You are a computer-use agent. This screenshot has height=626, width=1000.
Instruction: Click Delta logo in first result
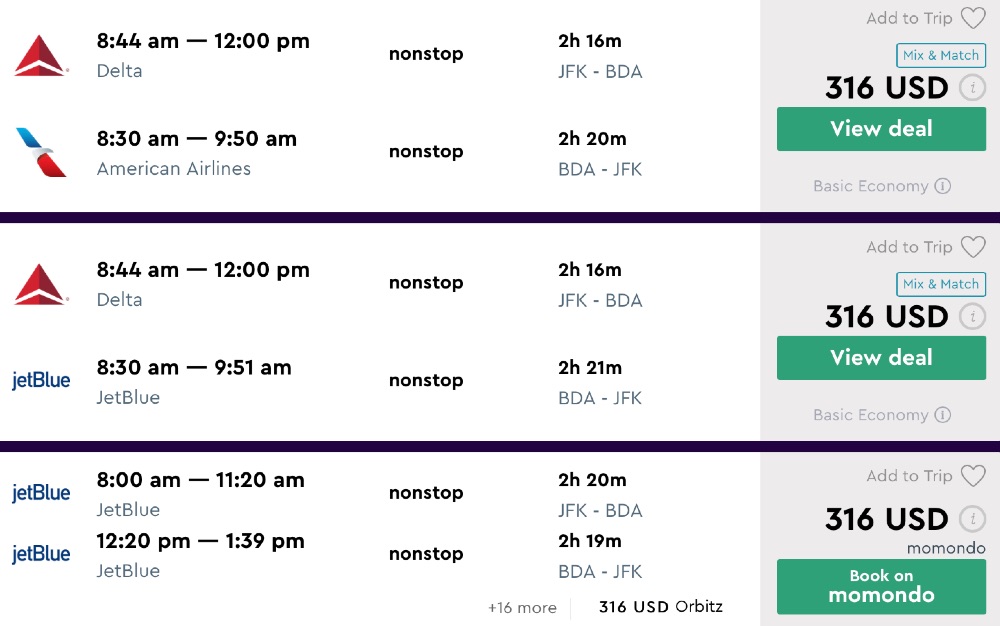[x=41, y=55]
